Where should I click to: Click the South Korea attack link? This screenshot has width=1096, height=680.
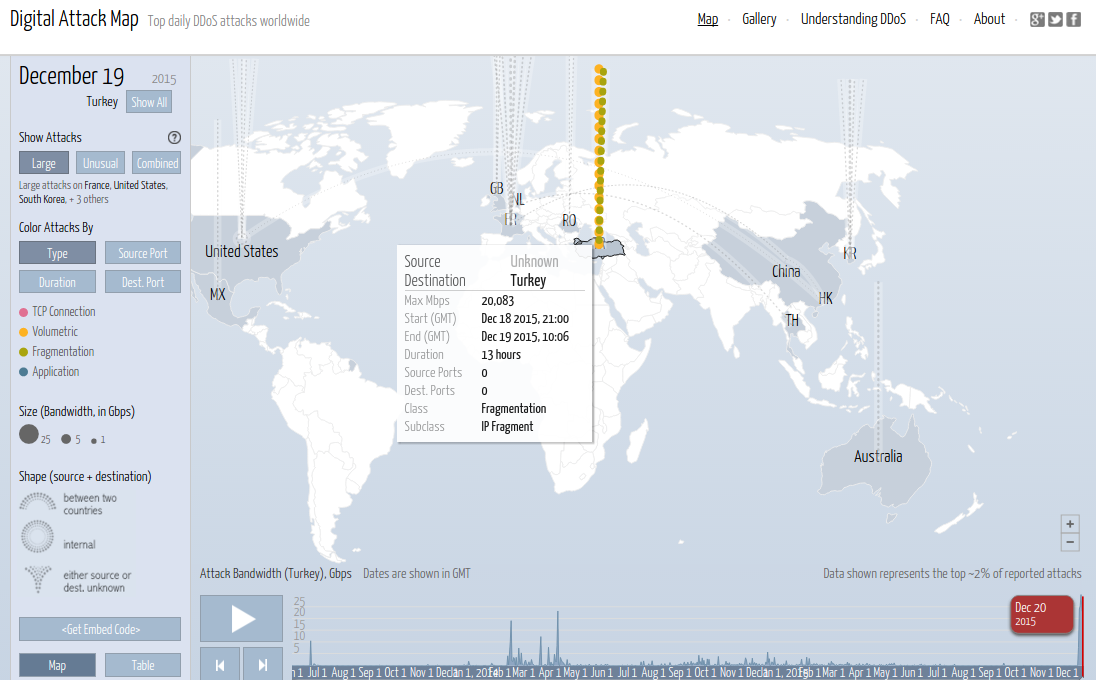[41, 199]
